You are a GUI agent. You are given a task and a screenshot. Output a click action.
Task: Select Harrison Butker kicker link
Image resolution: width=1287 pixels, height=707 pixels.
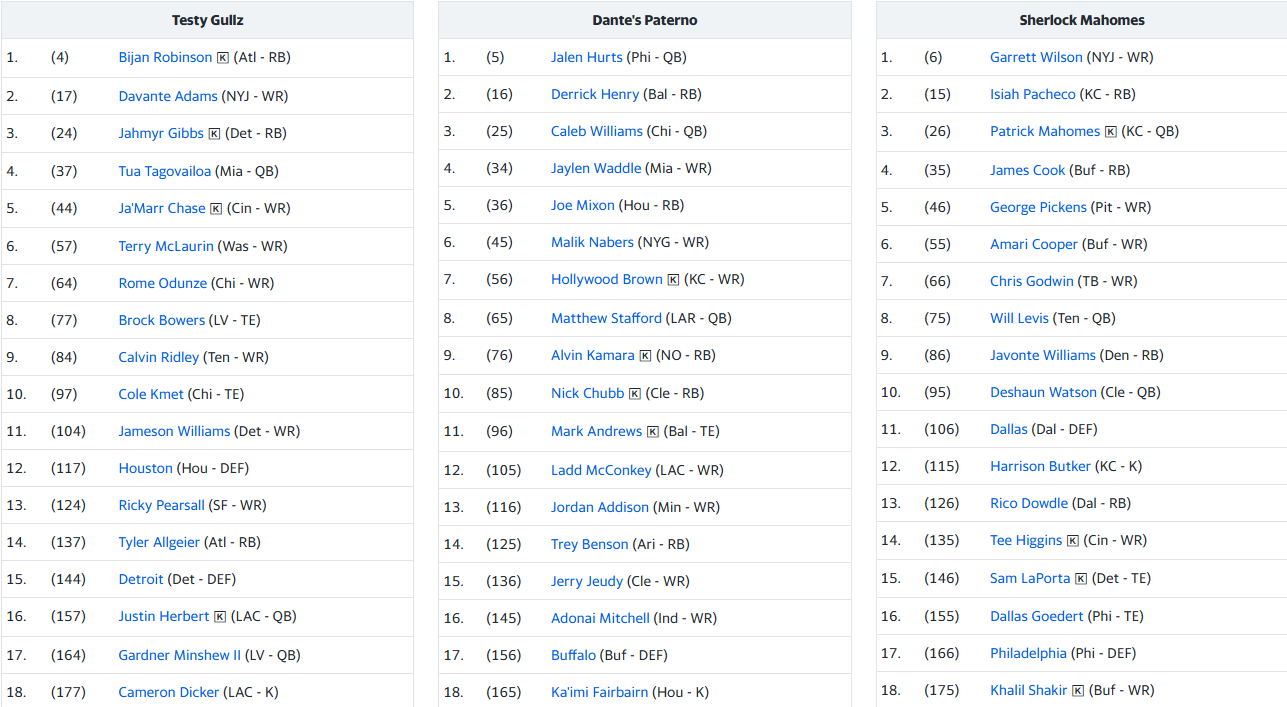point(1040,466)
